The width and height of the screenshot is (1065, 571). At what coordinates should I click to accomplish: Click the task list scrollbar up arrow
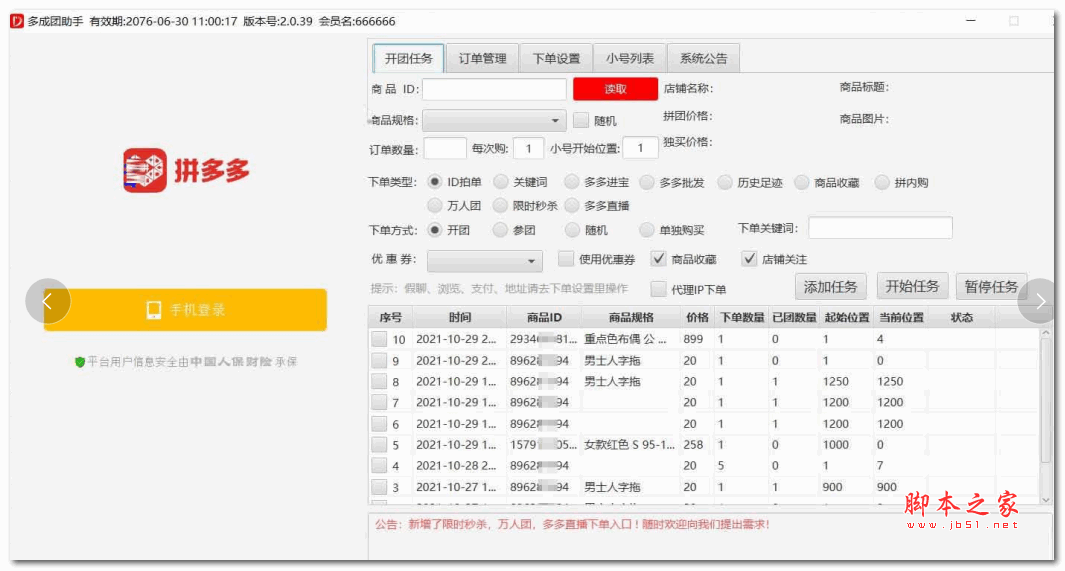click(1045, 333)
